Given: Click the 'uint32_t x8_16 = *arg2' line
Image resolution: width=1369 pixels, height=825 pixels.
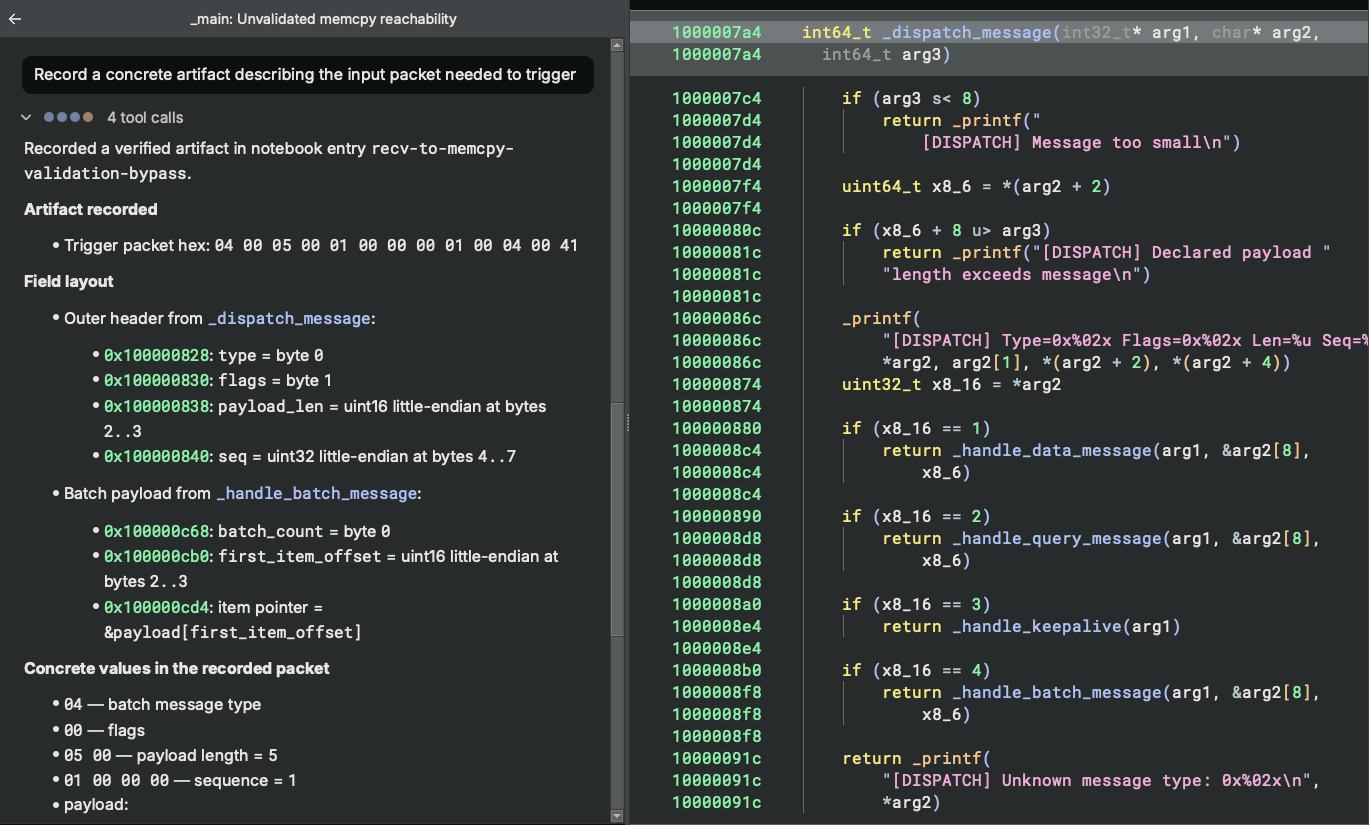Looking at the screenshot, I should pos(951,384).
